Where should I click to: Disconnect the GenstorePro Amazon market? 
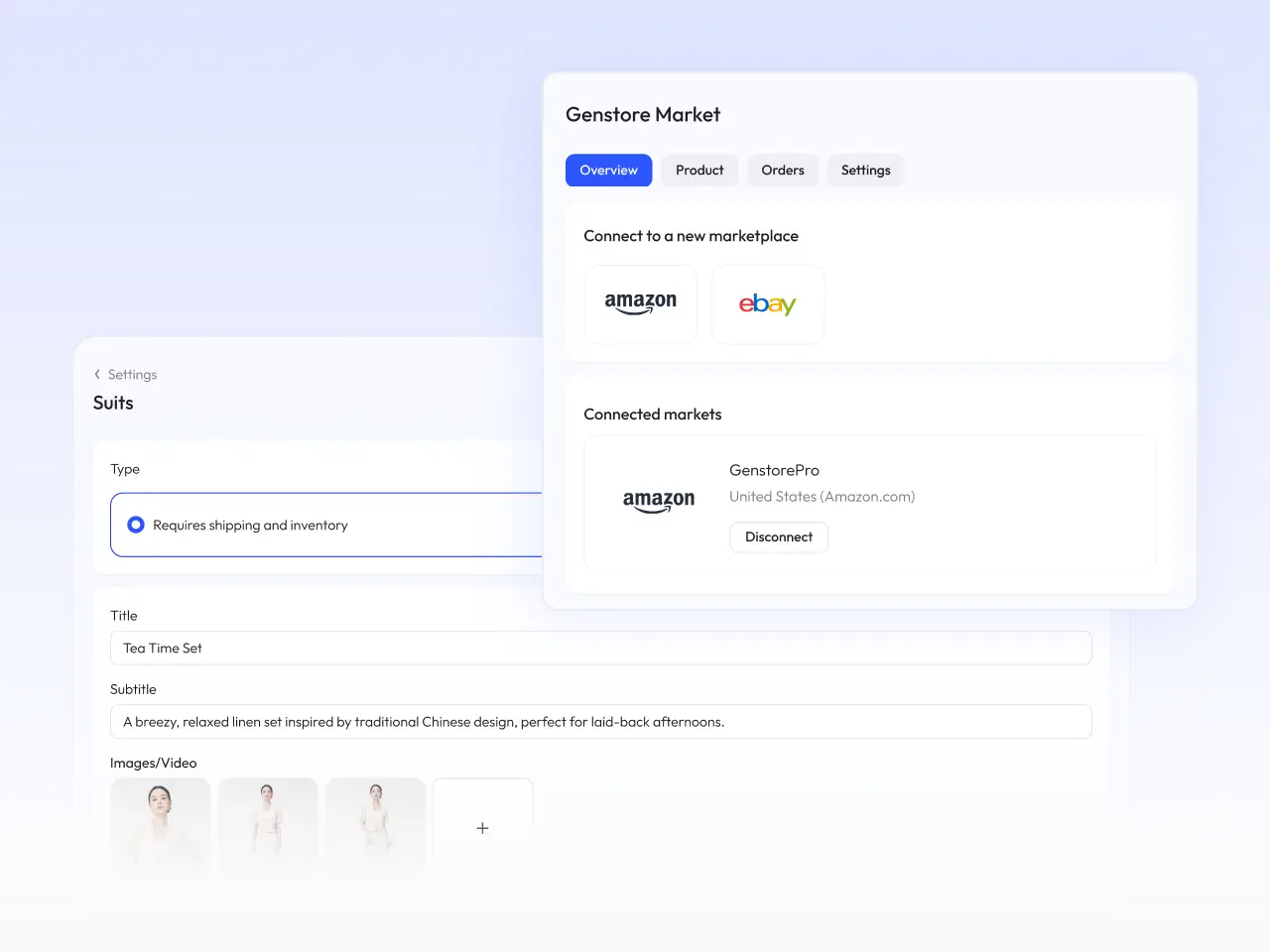pyautogui.click(x=779, y=537)
